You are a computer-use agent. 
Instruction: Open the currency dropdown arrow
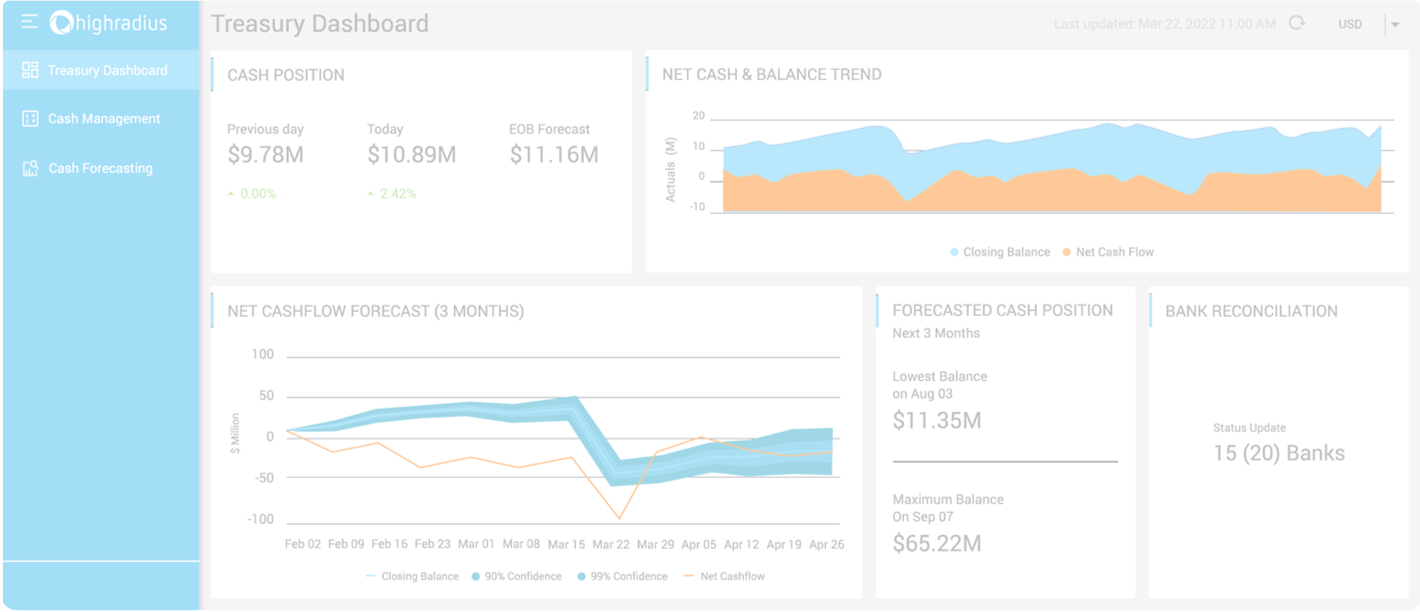pyautogui.click(x=1395, y=25)
